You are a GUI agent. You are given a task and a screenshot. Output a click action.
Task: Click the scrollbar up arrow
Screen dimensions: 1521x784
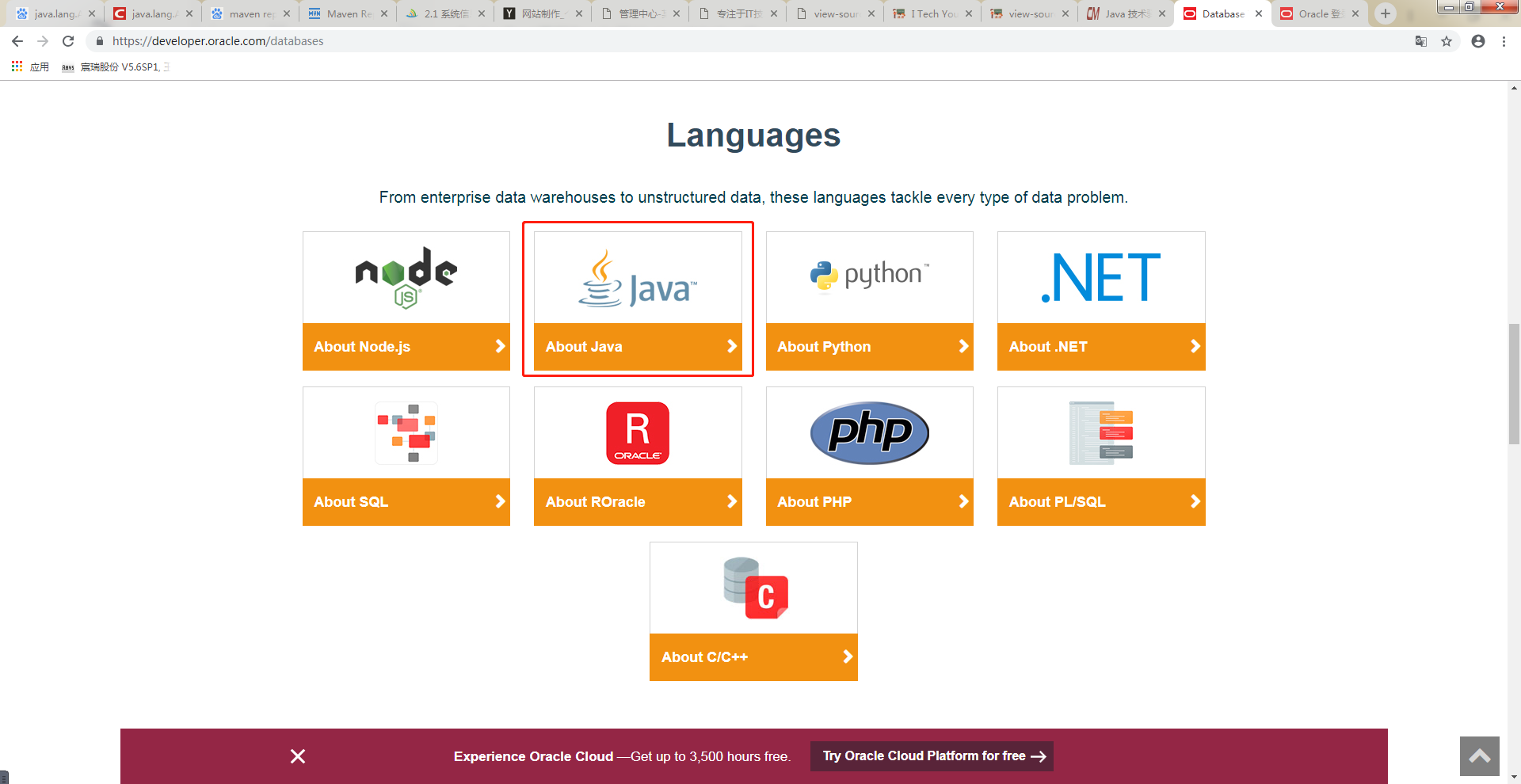(1515, 87)
